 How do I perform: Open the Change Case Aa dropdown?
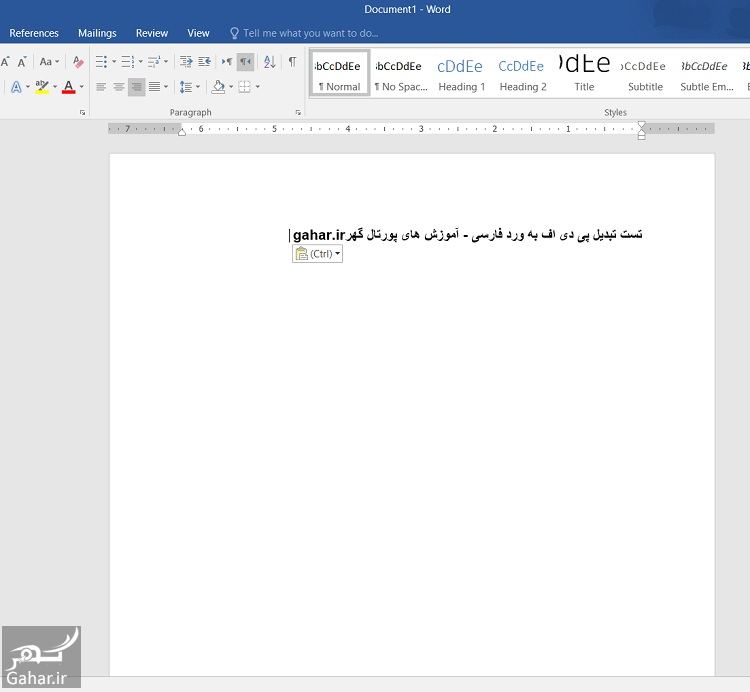point(49,62)
